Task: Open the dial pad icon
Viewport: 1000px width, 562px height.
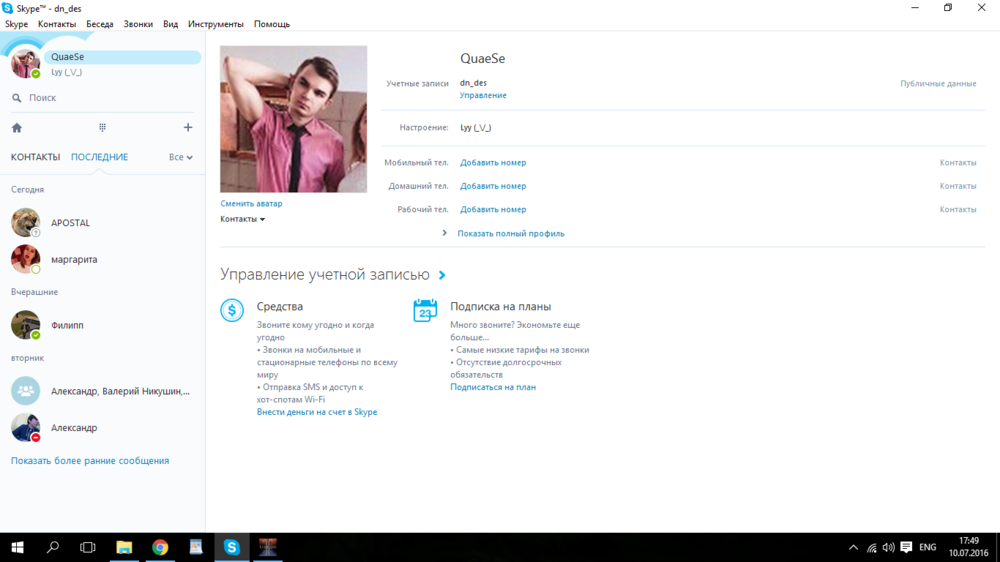Action: [x=102, y=128]
